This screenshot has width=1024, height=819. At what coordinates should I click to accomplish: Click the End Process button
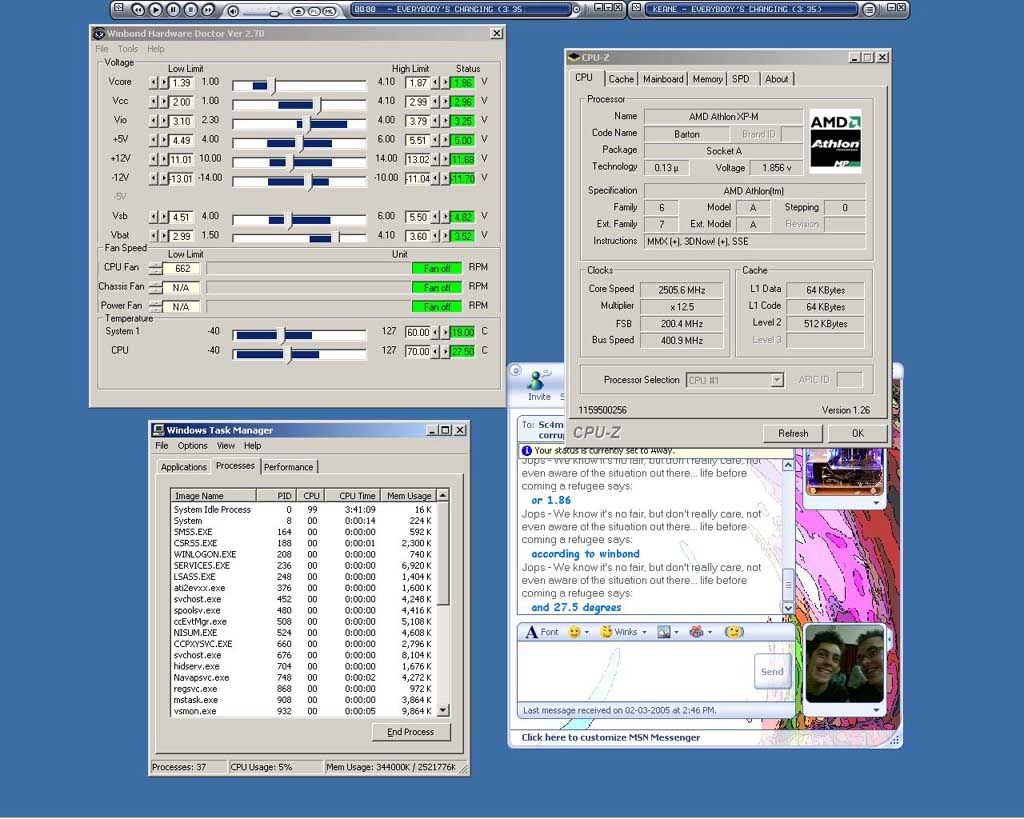(411, 732)
